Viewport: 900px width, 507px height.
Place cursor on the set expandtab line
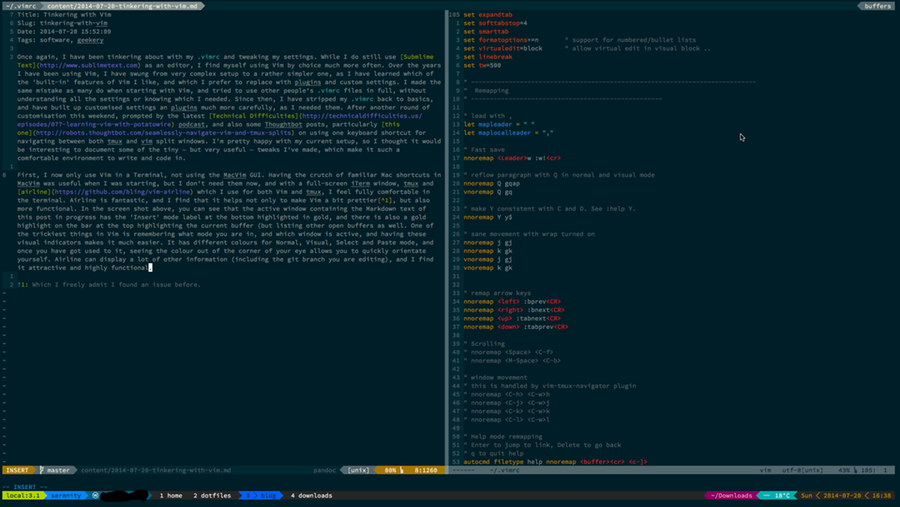tap(485, 16)
